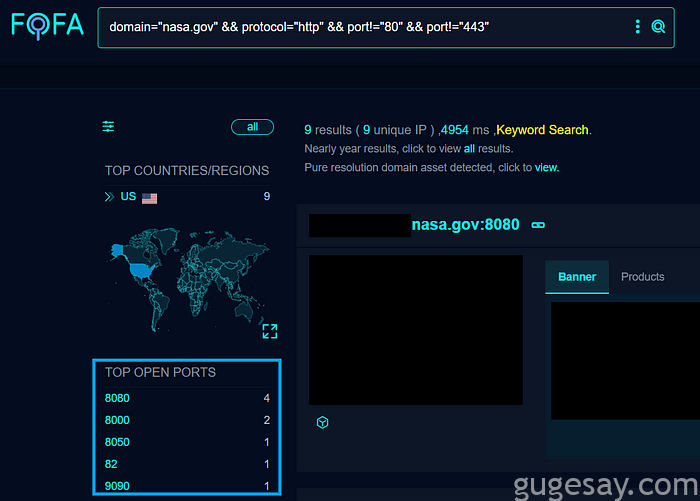Screen dimensions: 700x501
Task: Filter by port 82
Action: 111,464
